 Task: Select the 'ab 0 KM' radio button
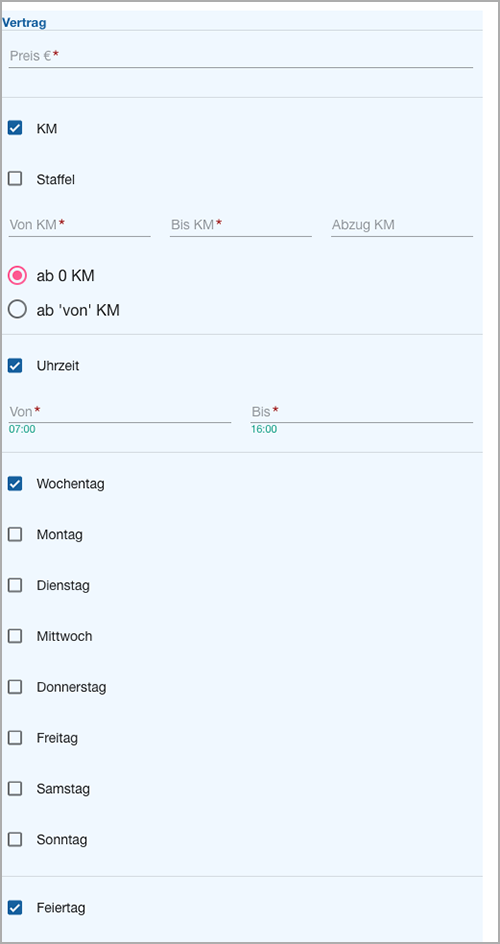17,276
